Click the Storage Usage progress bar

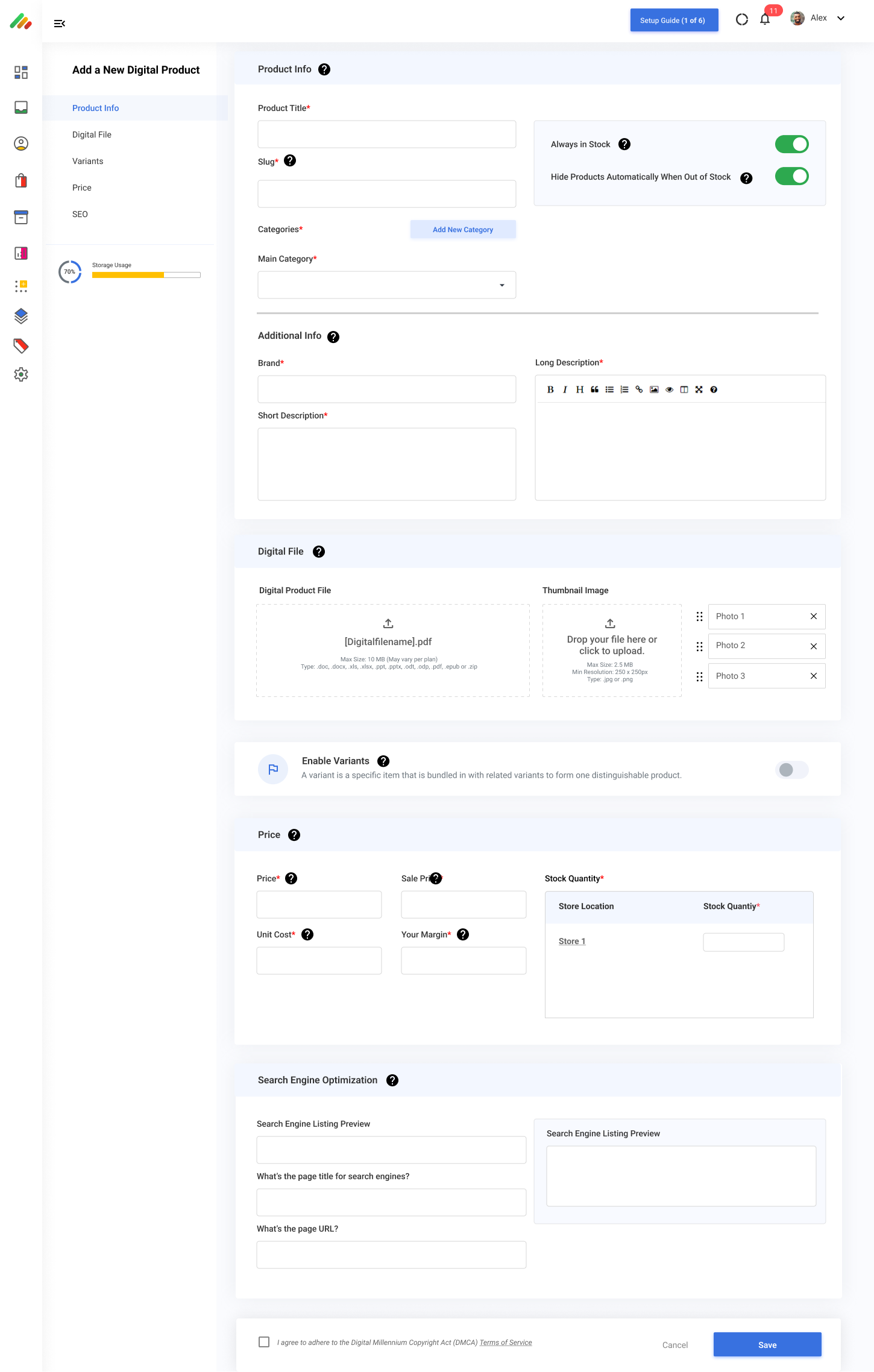(146, 275)
